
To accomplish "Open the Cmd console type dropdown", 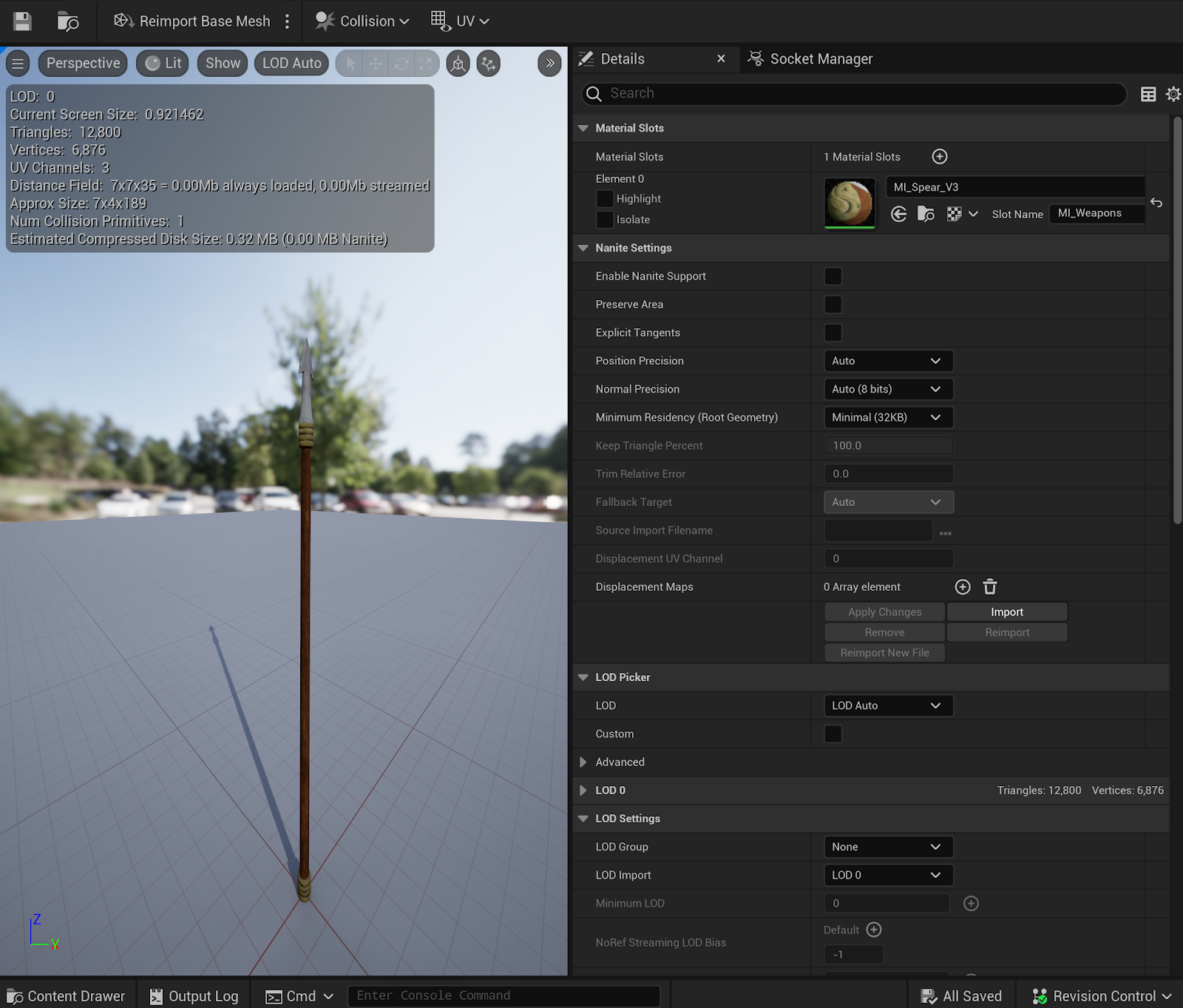I will [299, 996].
